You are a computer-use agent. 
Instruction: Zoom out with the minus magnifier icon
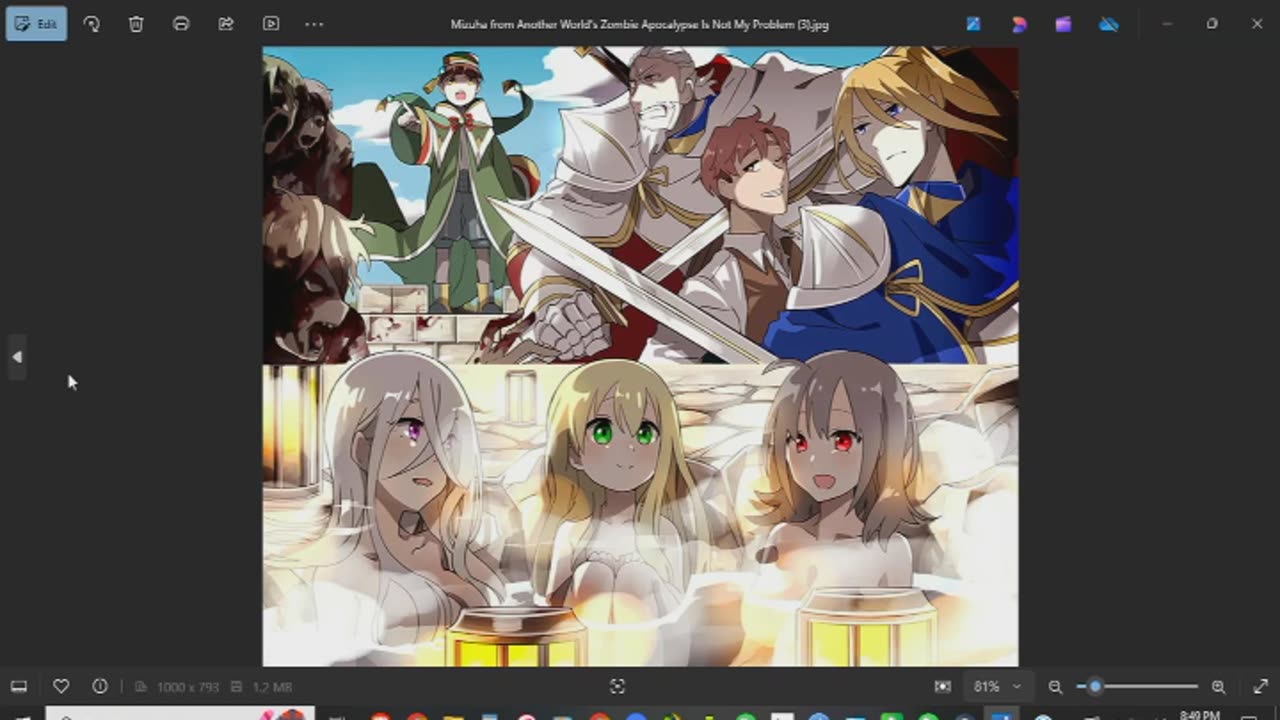(1055, 687)
